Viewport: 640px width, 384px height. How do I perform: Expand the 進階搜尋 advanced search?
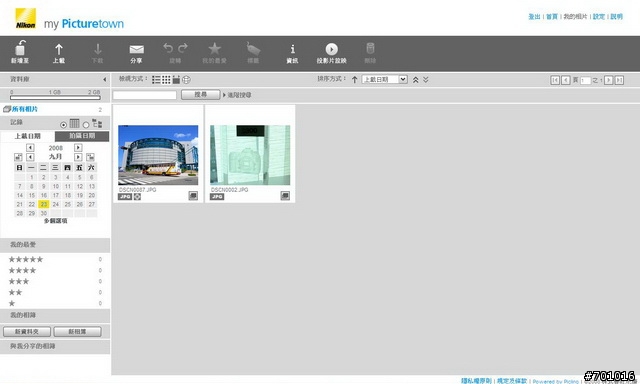tap(237, 95)
